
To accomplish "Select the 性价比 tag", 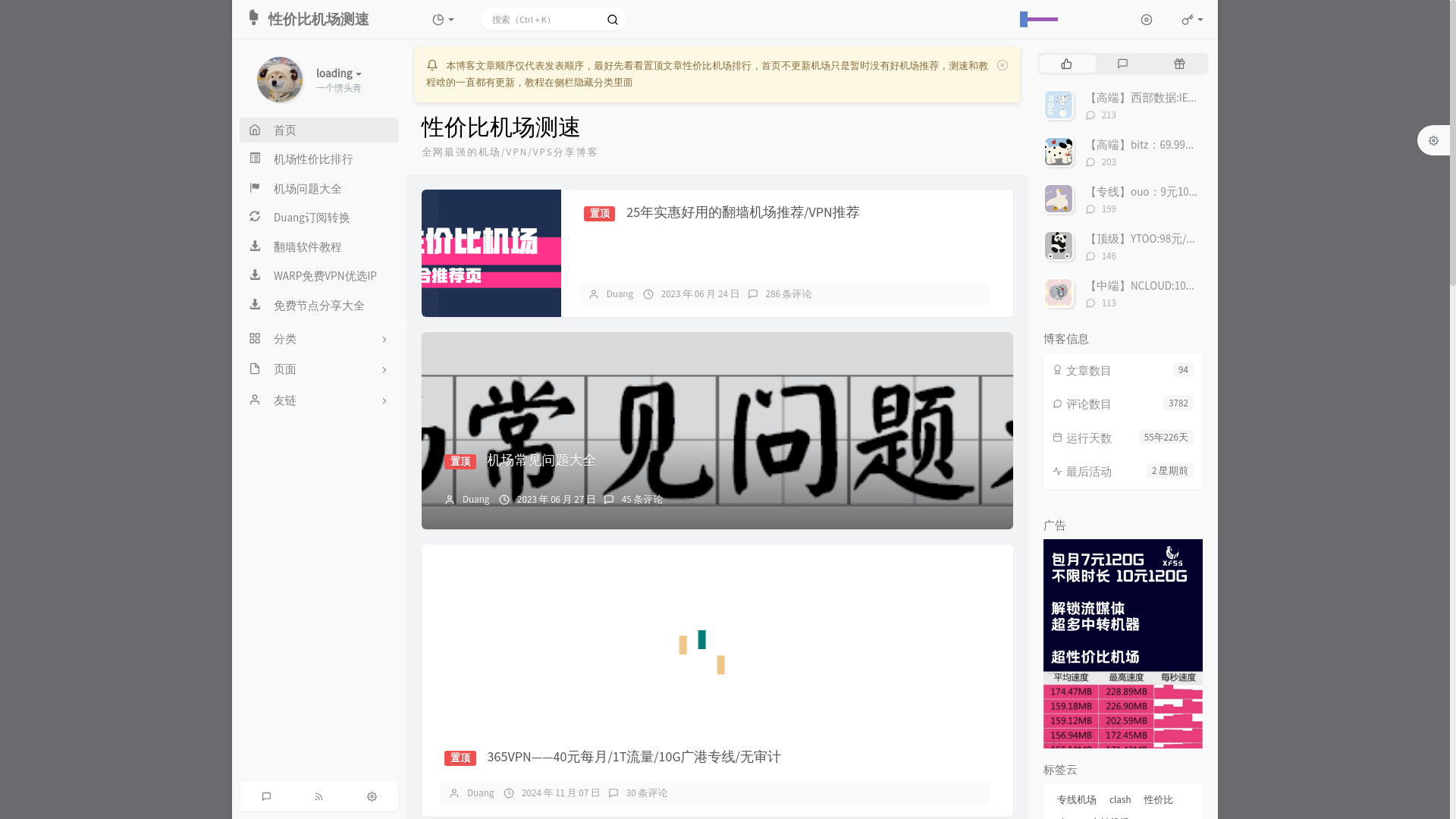I will pyautogui.click(x=1158, y=800).
